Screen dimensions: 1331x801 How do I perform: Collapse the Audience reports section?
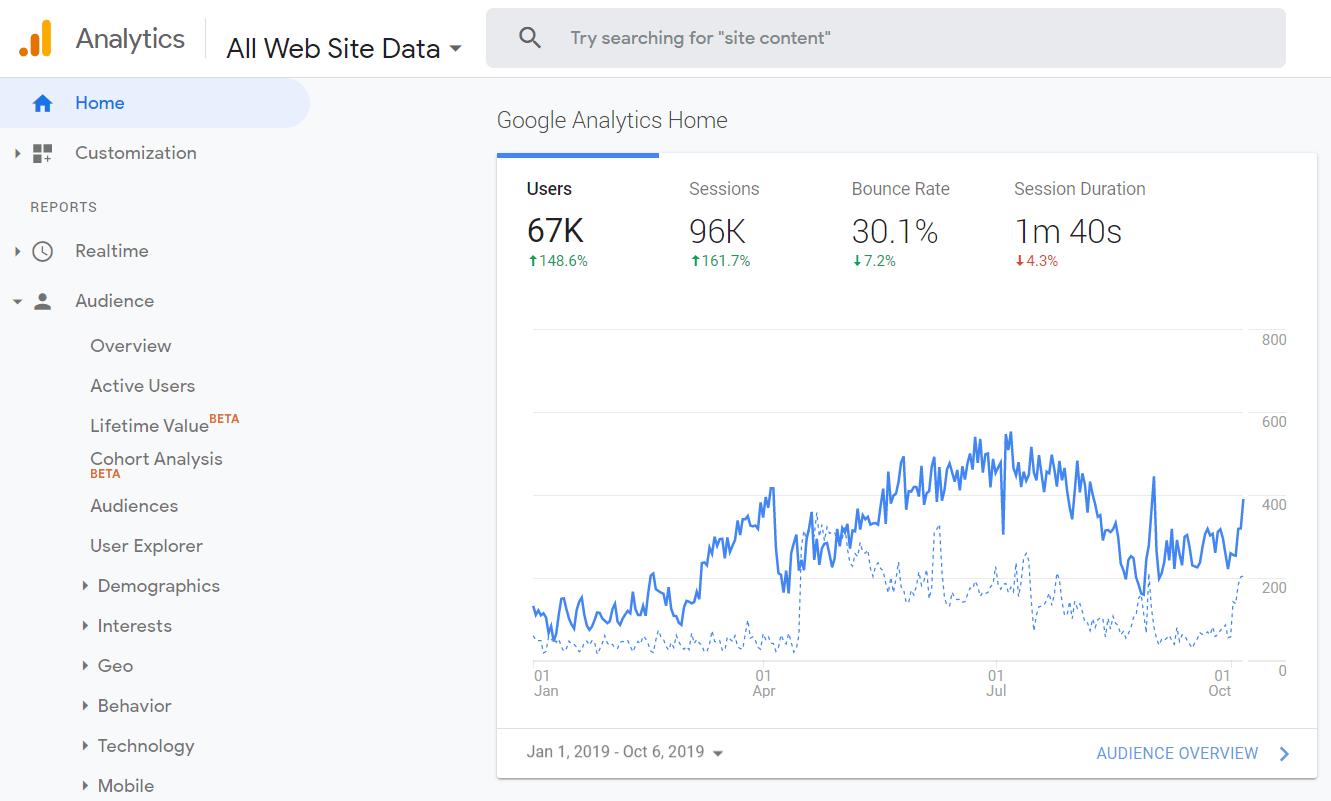(17, 301)
